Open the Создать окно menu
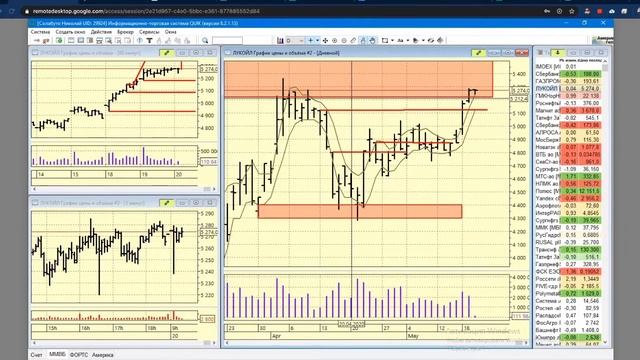640x360 pixels. point(70,32)
